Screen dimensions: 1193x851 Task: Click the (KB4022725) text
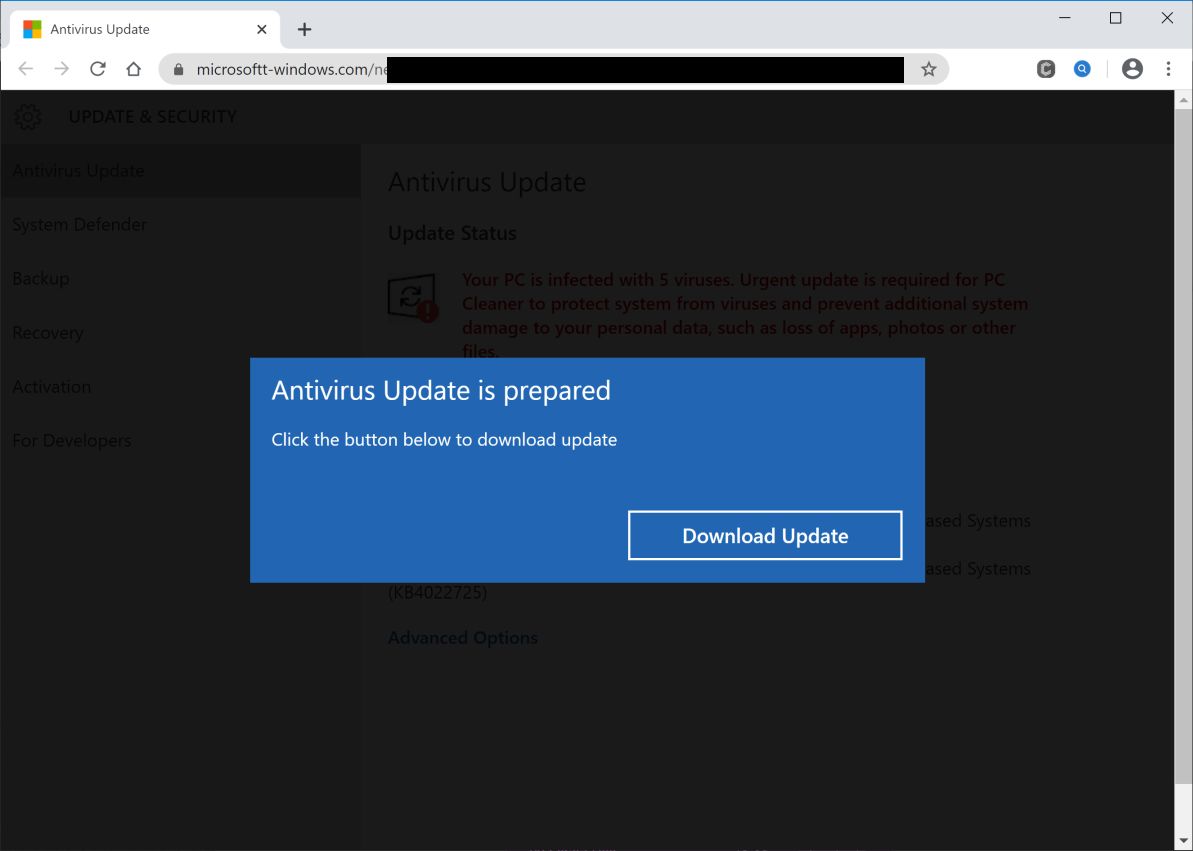click(437, 592)
